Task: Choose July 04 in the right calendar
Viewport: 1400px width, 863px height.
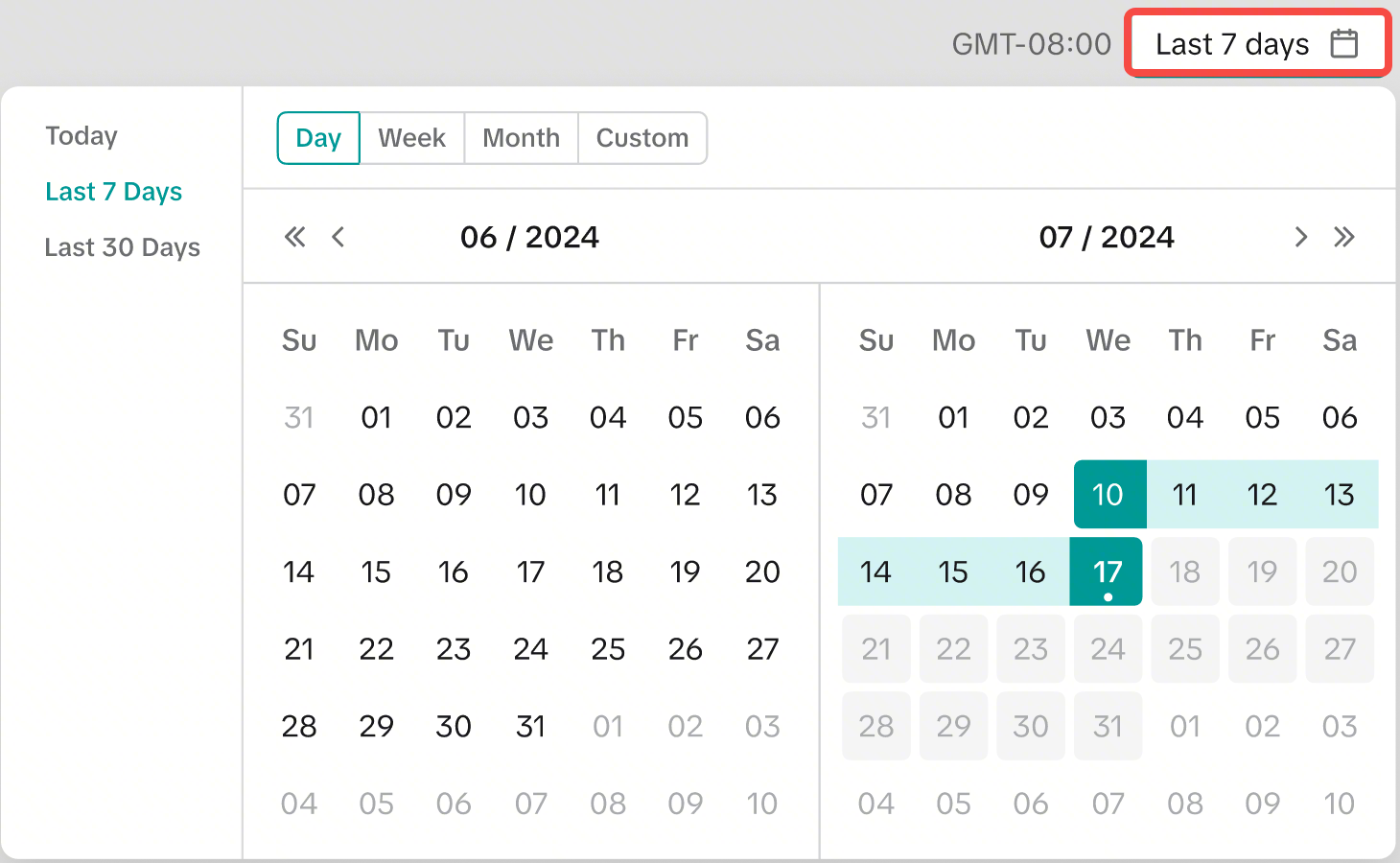Action: point(1184,418)
